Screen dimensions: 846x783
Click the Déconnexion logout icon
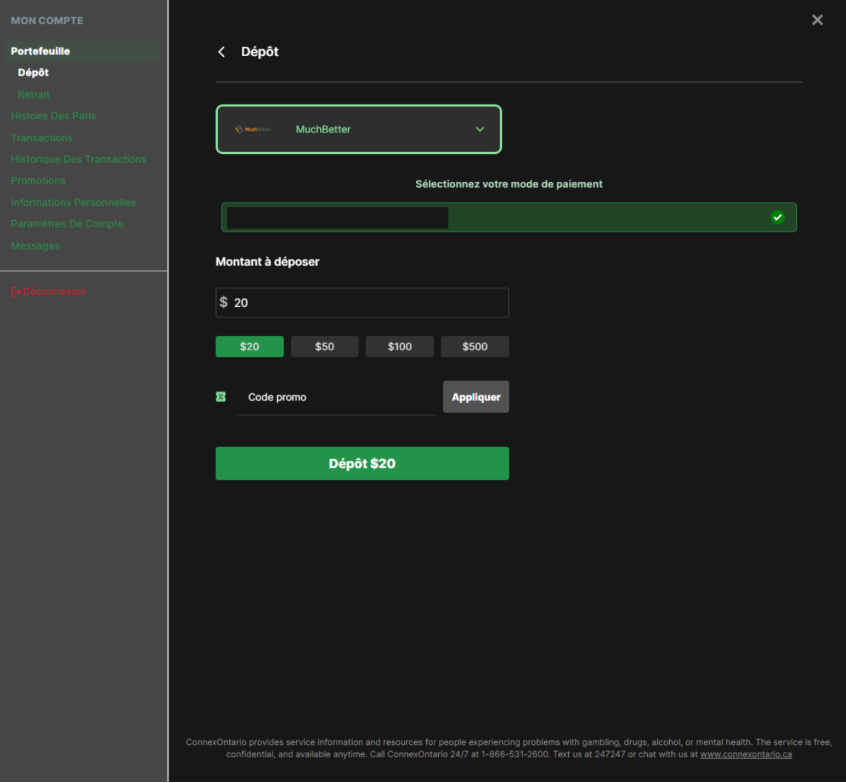pos(16,292)
